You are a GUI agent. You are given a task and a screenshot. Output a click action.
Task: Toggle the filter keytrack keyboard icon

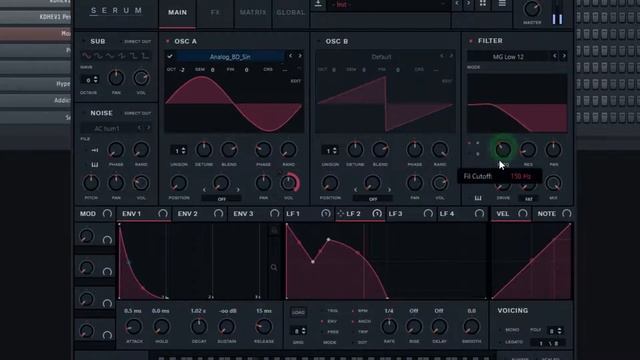(478, 198)
